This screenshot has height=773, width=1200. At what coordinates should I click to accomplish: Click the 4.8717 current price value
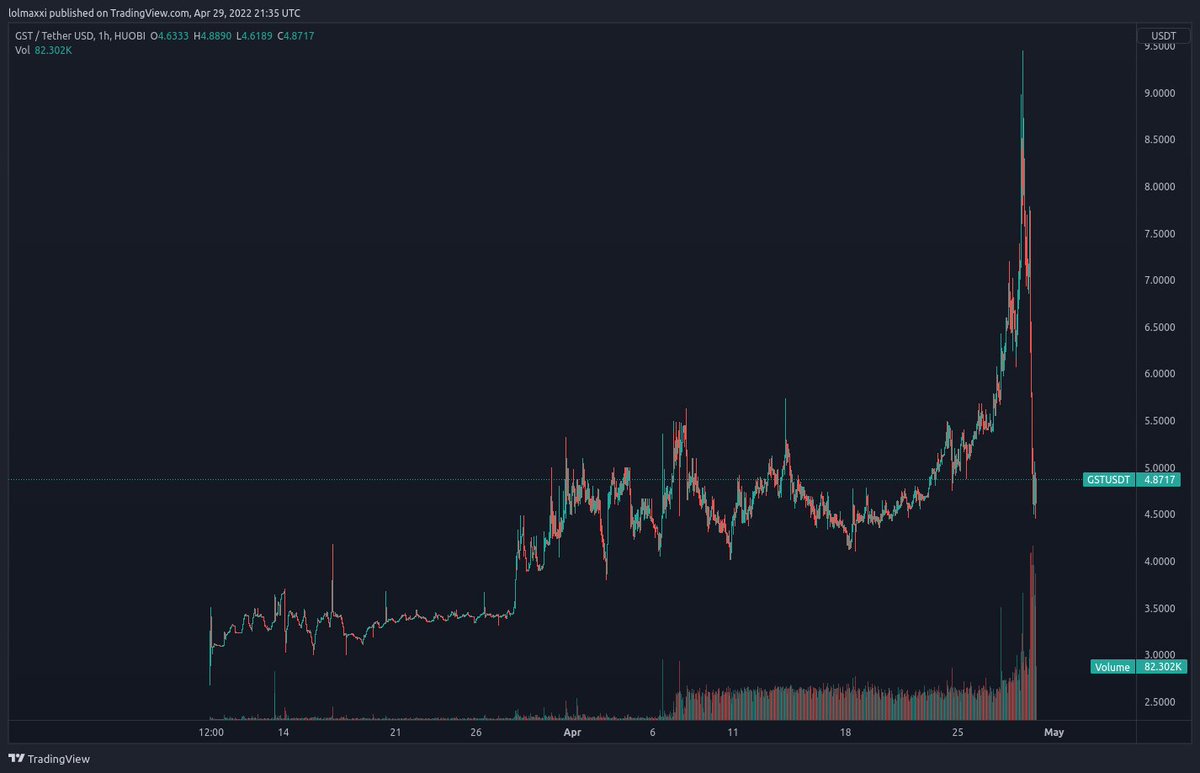click(x=1160, y=480)
